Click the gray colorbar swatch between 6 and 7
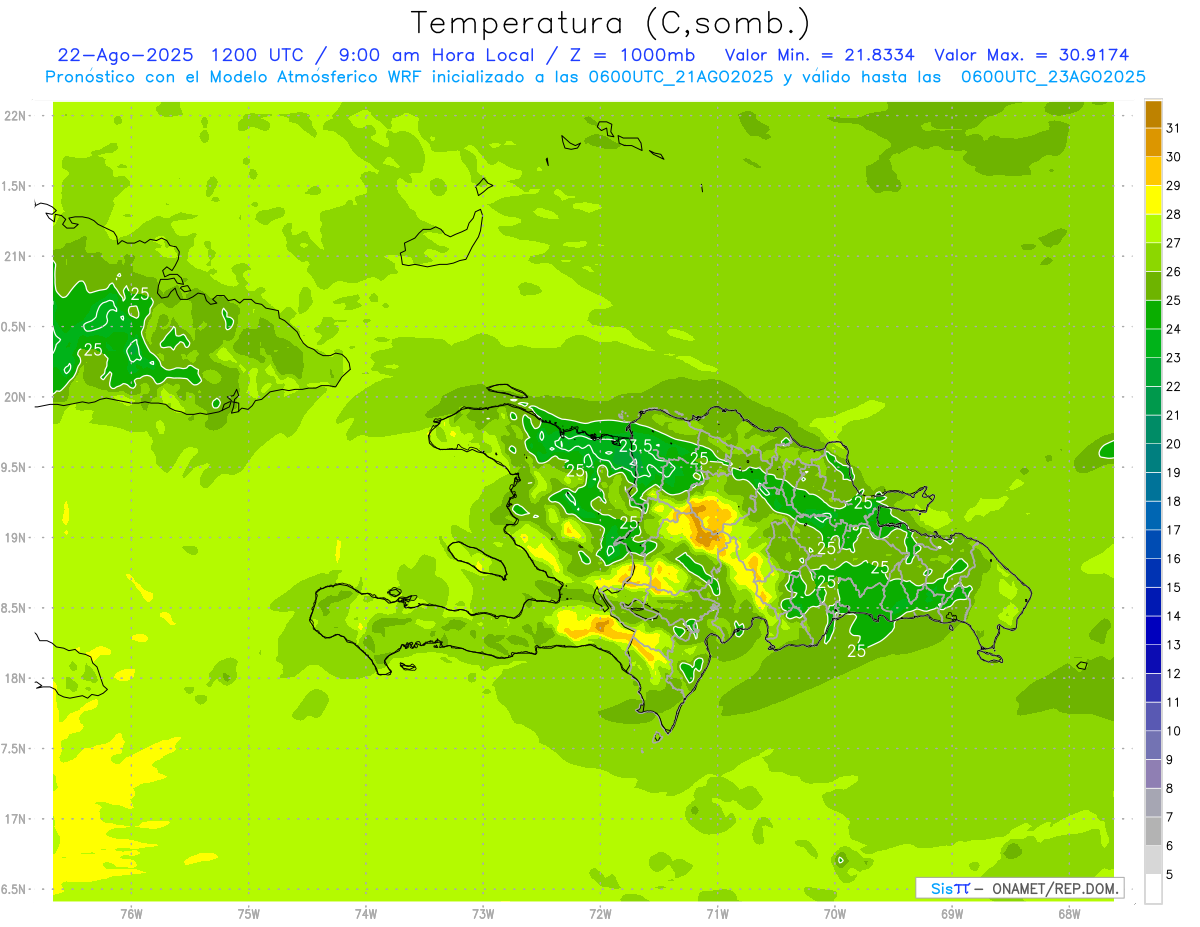Viewport: 1200px width, 927px height. click(x=1153, y=832)
